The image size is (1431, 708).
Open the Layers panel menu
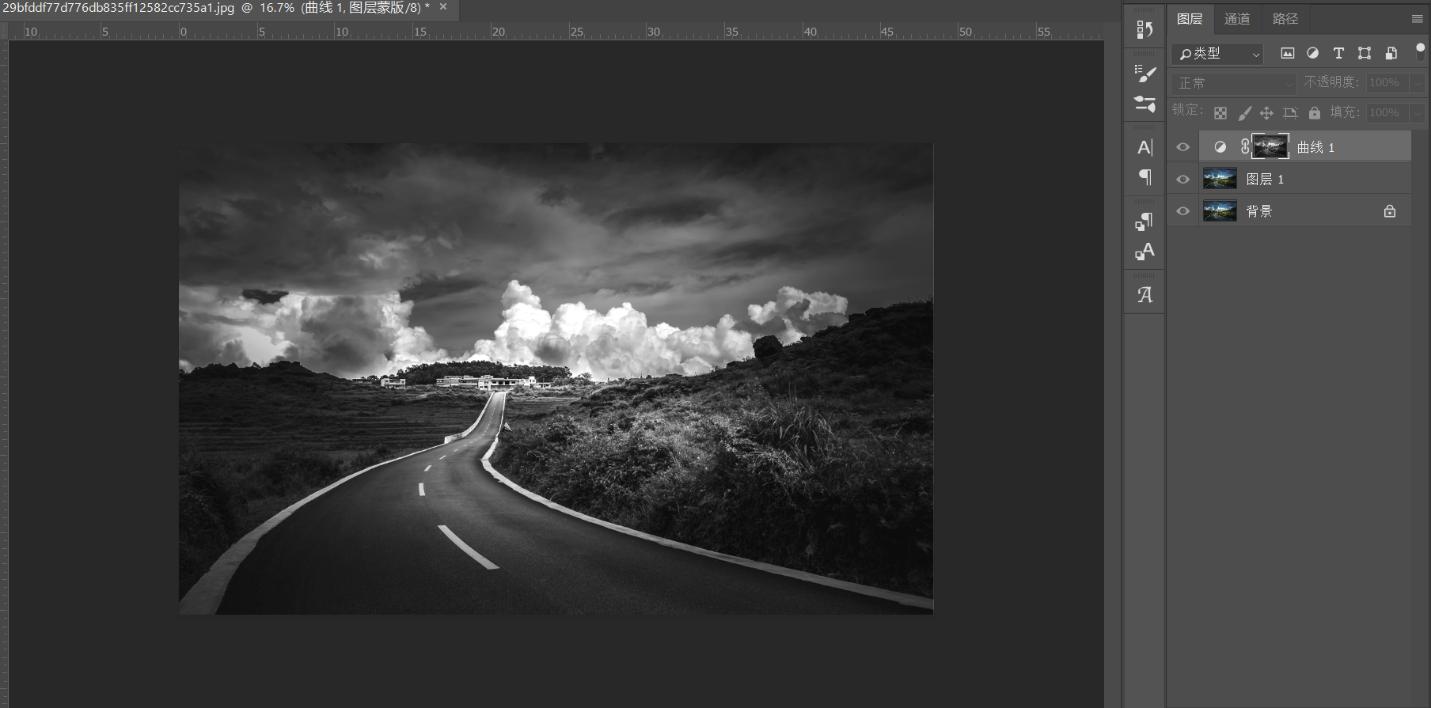1417,18
